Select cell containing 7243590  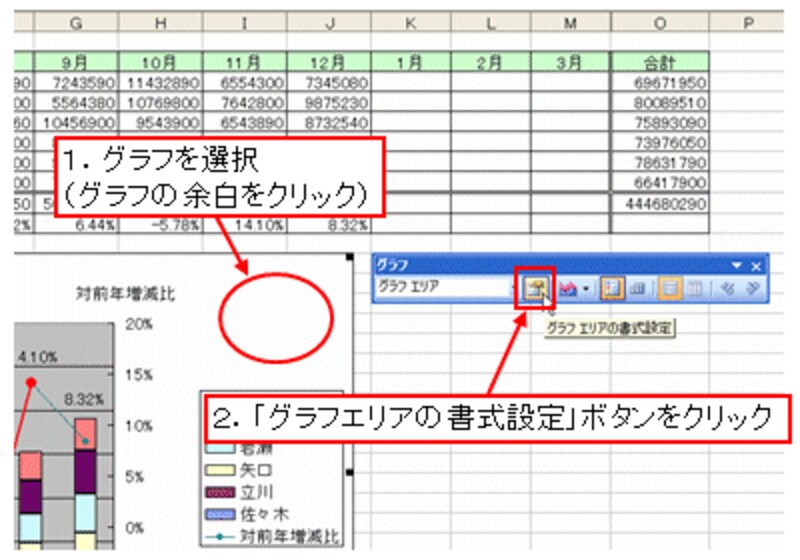click(x=76, y=83)
